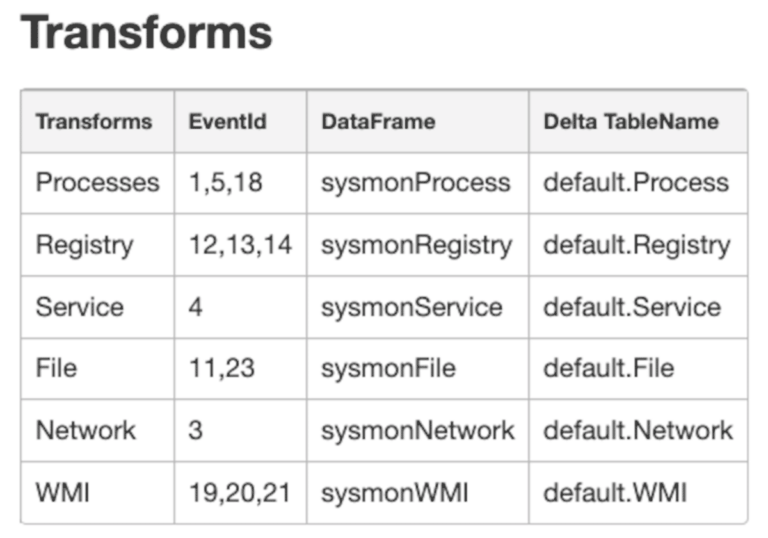
Task: Select the Transforms column header
Action: 94,122
